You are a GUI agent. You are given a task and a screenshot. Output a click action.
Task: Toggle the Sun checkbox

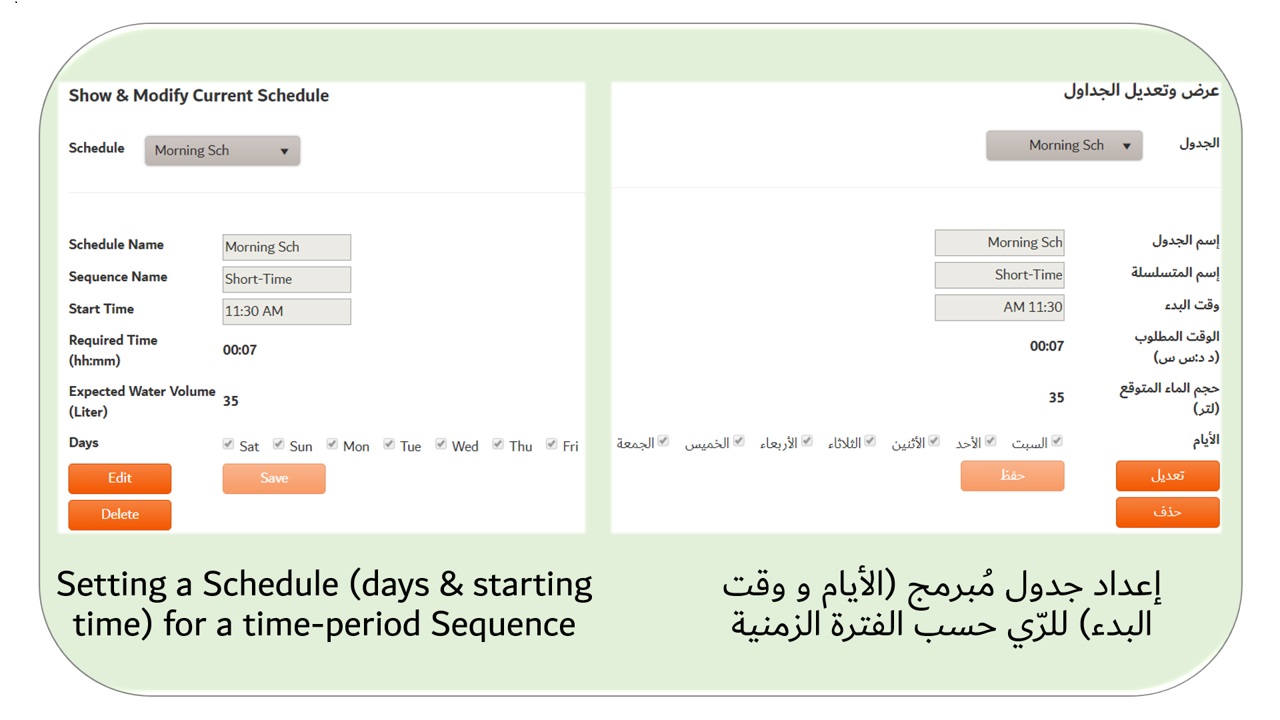point(279,444)
